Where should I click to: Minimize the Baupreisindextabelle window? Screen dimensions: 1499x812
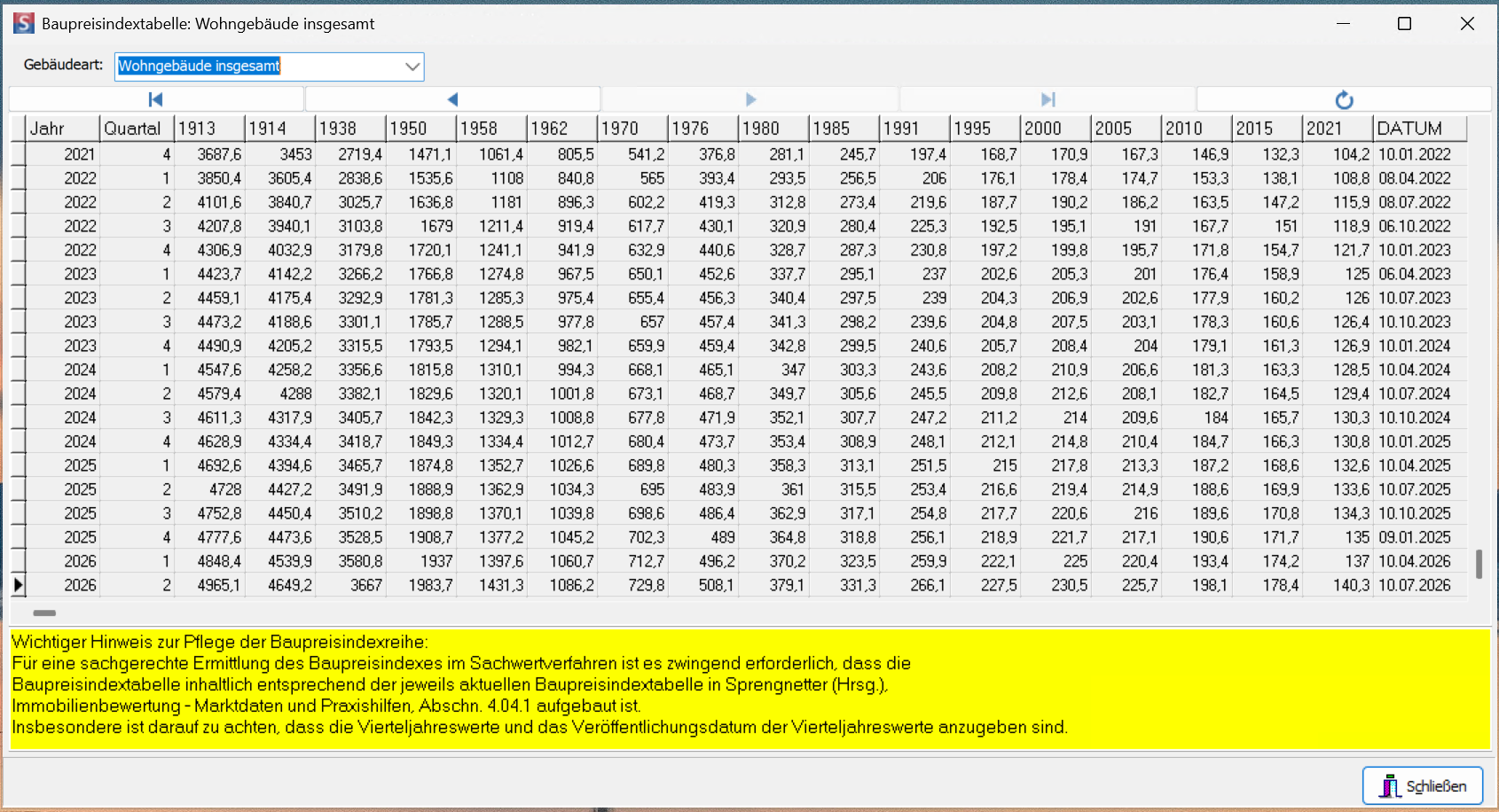tap(1343, 24)
